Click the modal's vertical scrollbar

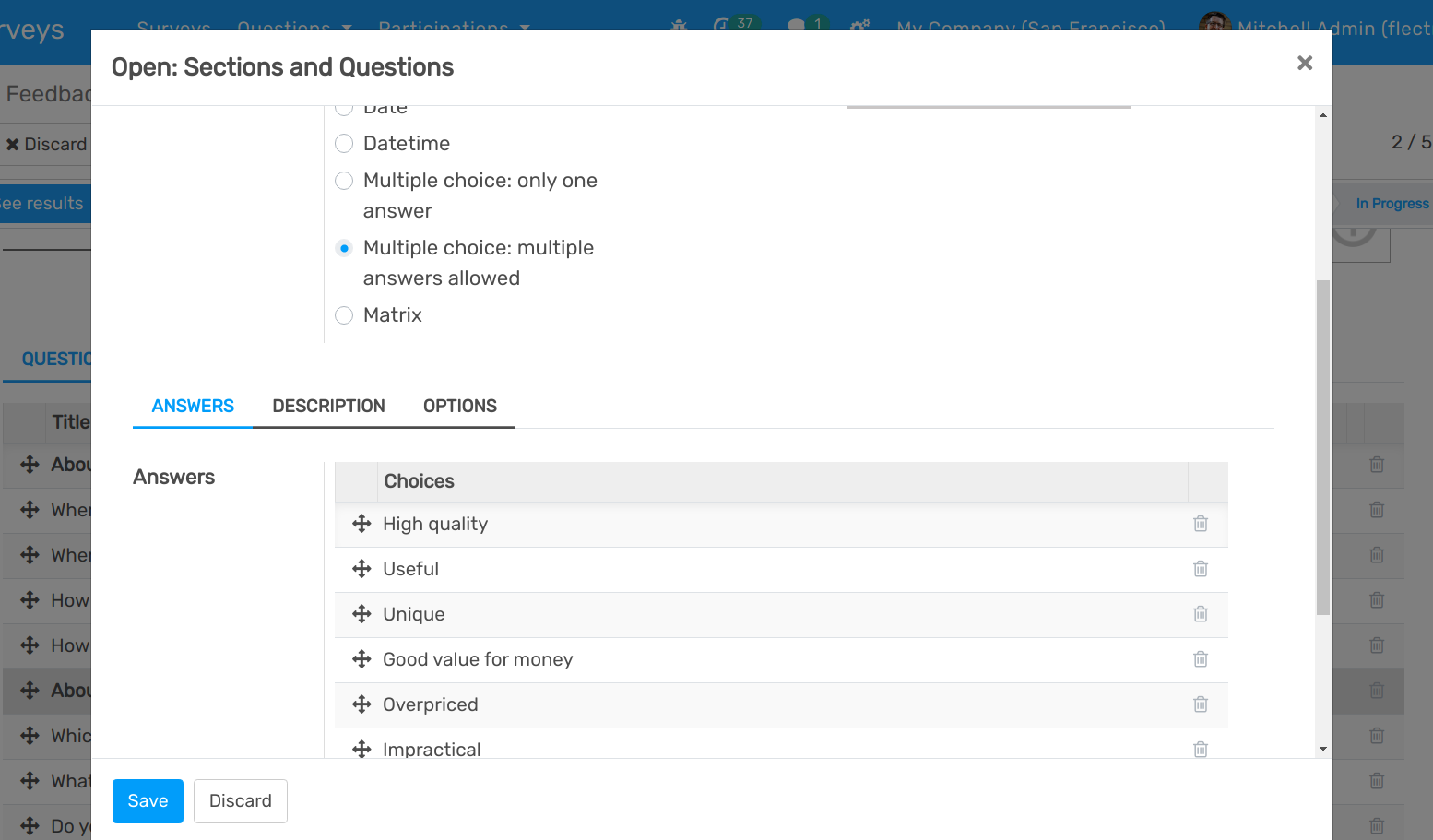(x=1323, y=443)
